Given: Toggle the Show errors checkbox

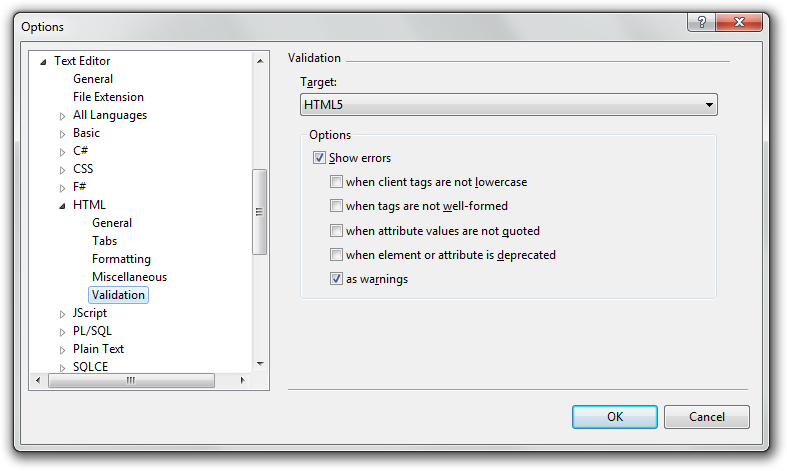Looking at the screenshot, I should [x=320, y=158].
